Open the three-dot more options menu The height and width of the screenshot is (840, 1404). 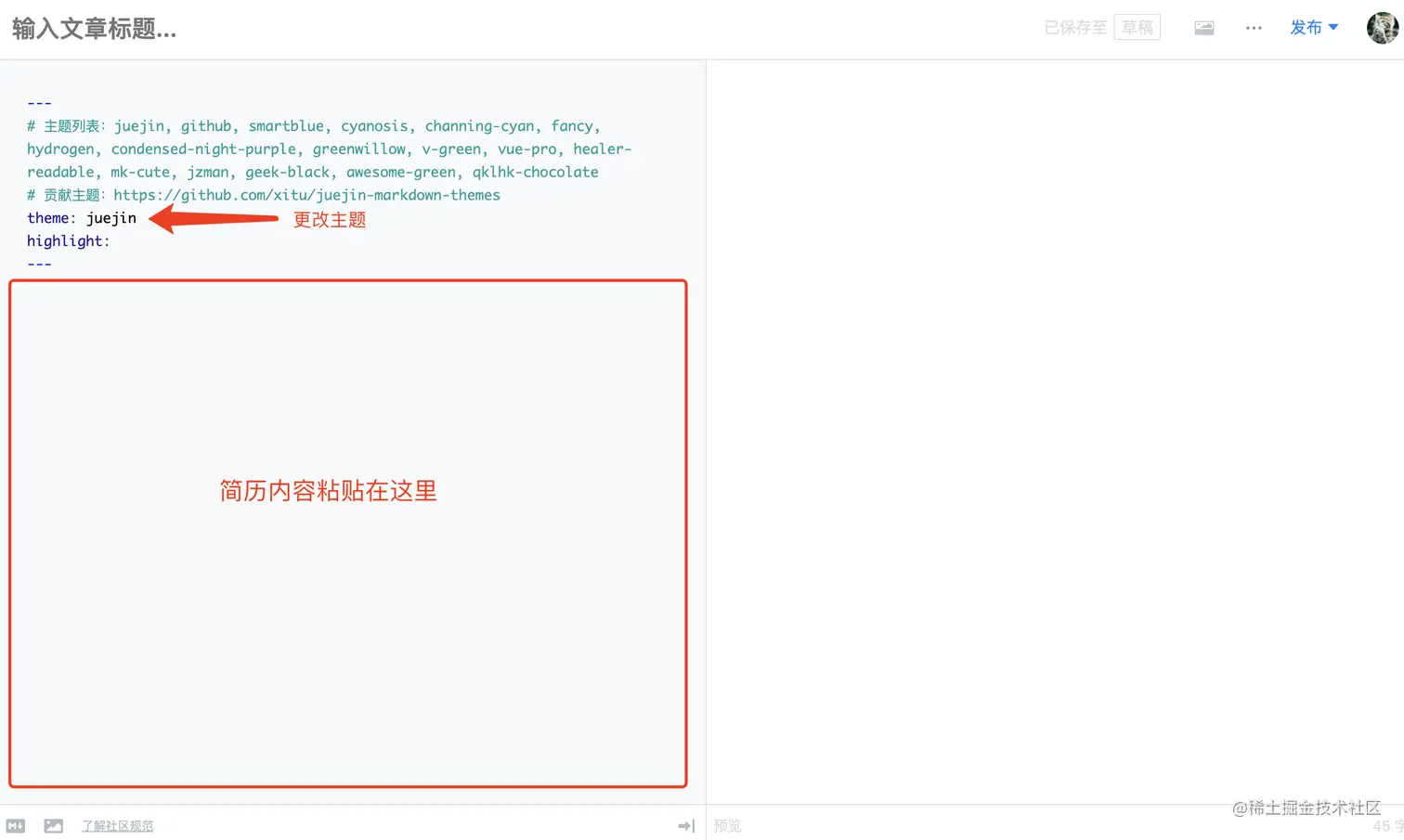point(1254,28)
